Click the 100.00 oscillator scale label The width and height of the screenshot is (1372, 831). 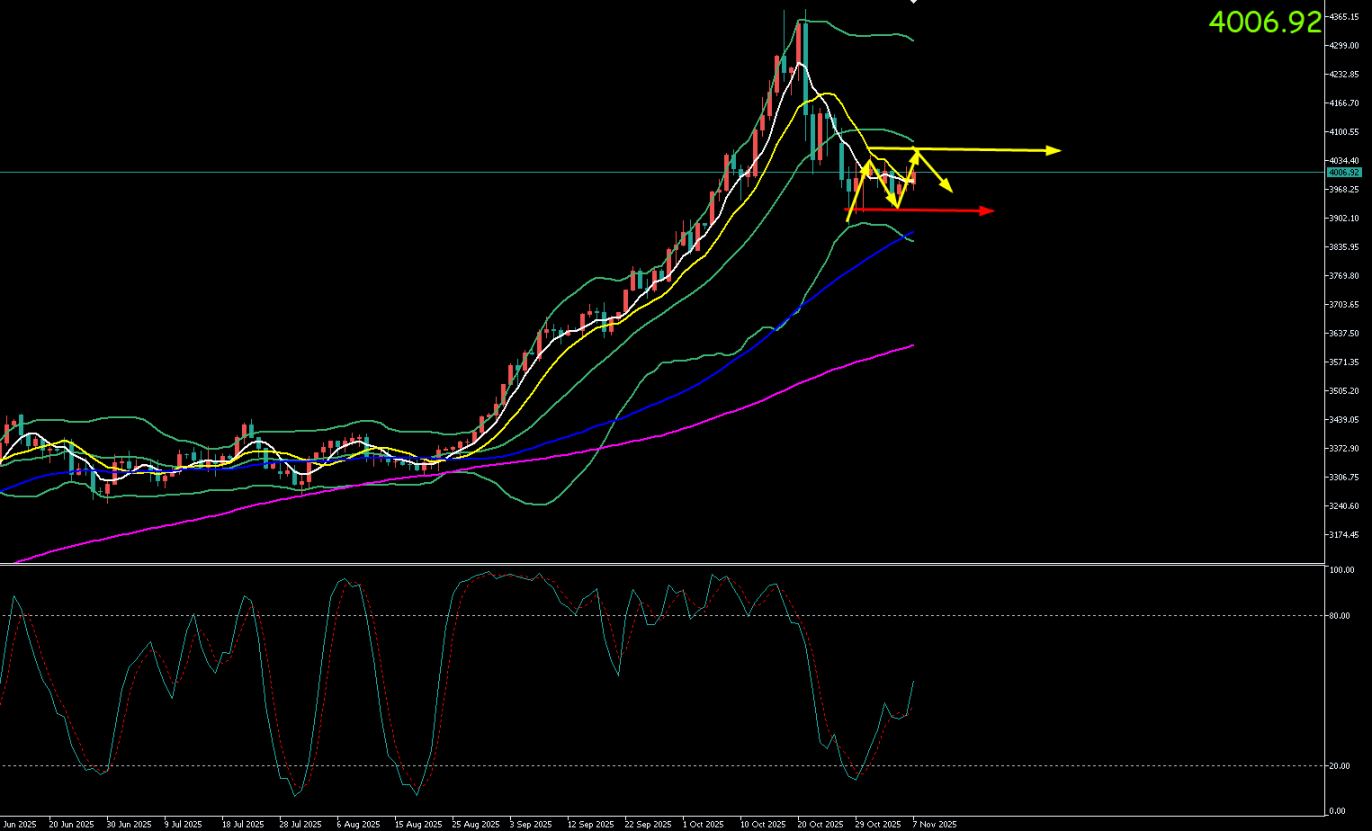pyautogui.click(x=1341, y=570)
